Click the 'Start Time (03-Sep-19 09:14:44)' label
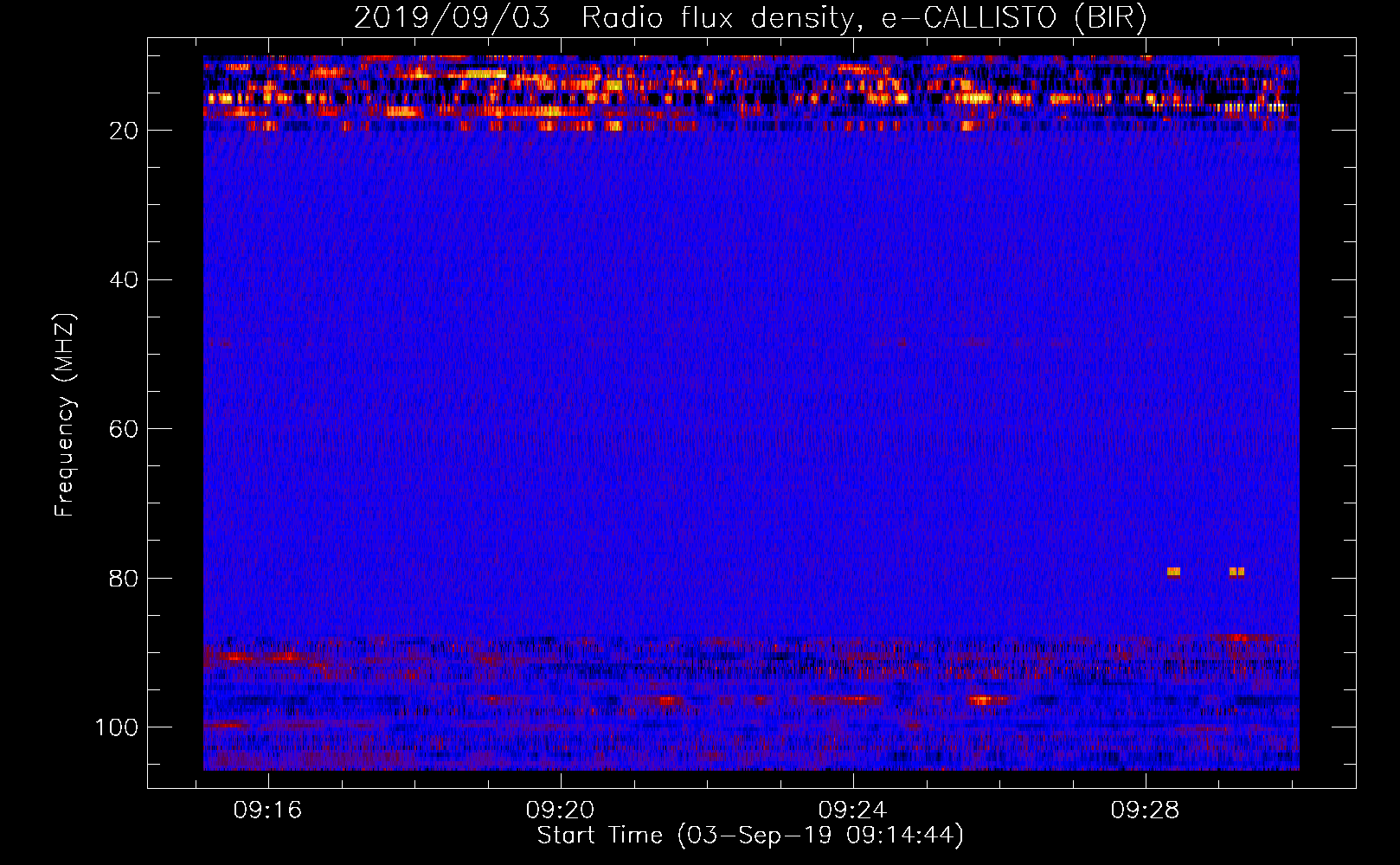Screen dimensions: 1400x865 point(750,836)
